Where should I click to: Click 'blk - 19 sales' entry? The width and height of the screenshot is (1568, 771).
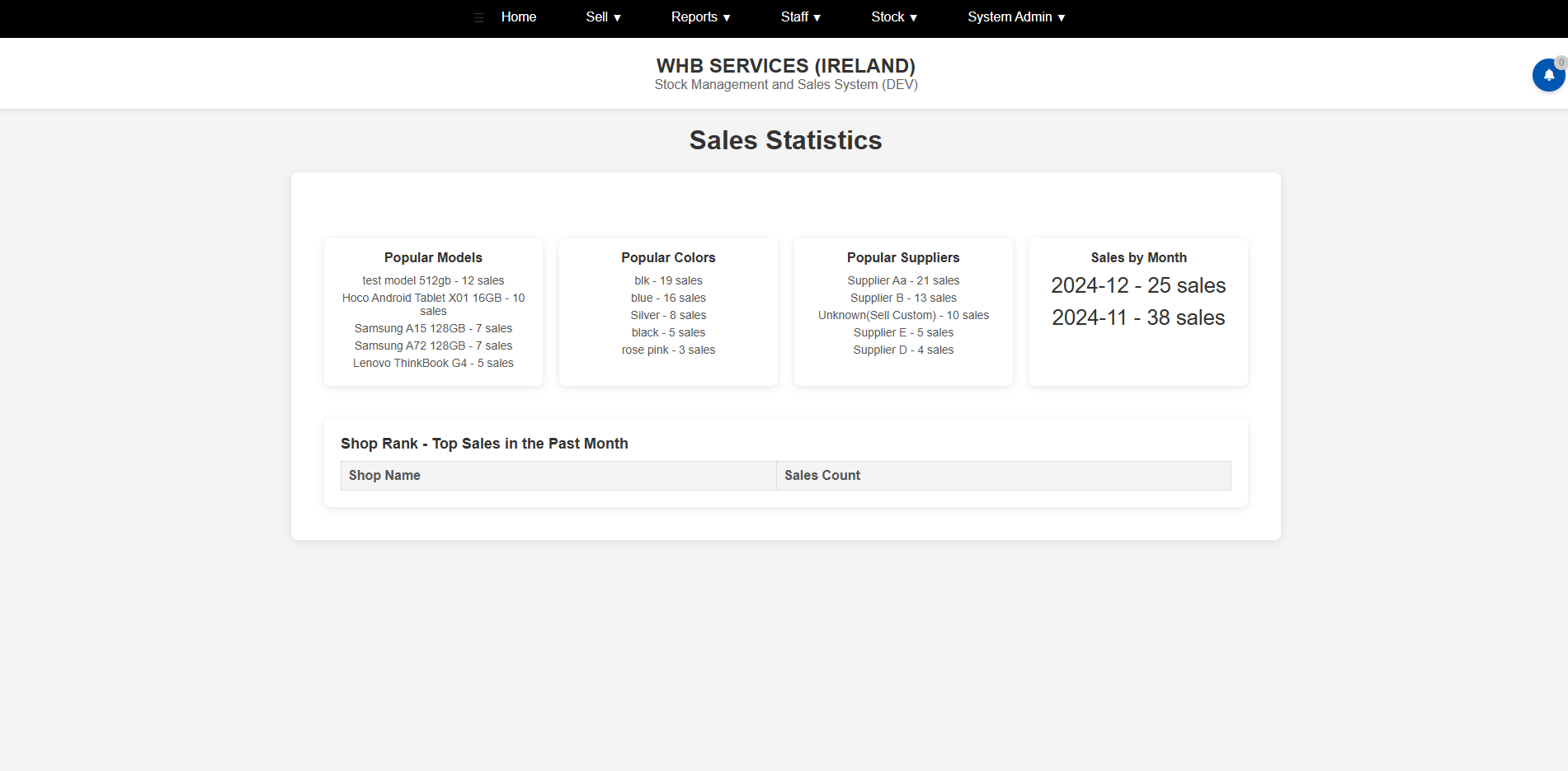668,281
